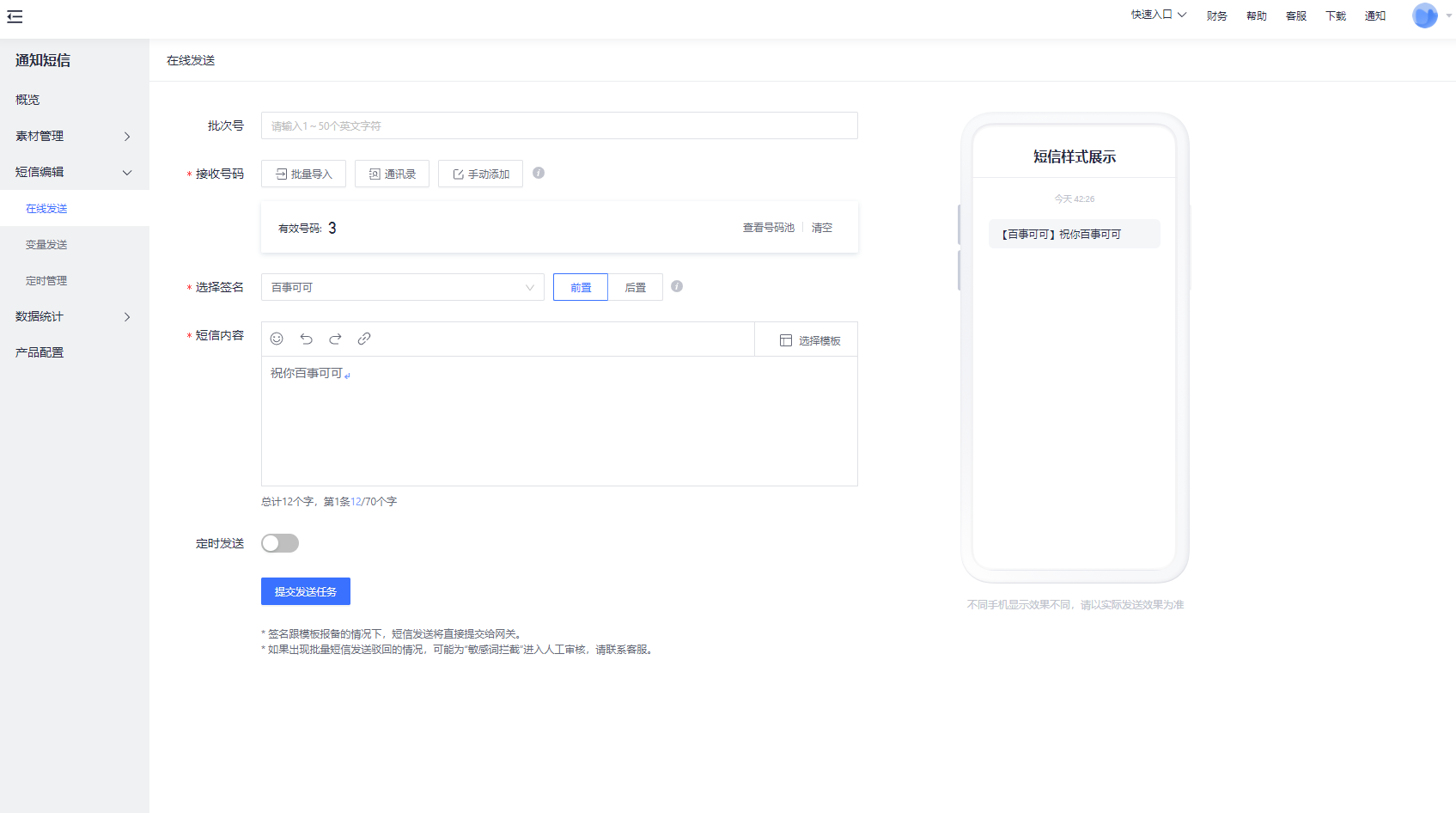Click 手动添加 to add numbers
This screenshot has height=813, width=1456.
[x=480, y=174]
